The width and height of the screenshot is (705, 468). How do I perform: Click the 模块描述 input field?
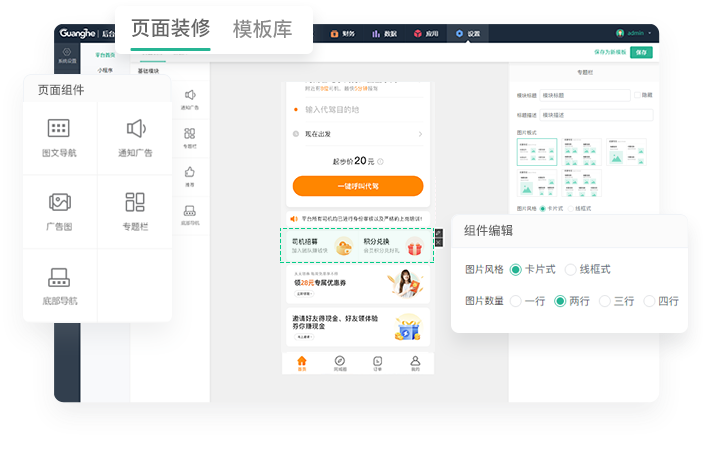[x=596, y=115]
